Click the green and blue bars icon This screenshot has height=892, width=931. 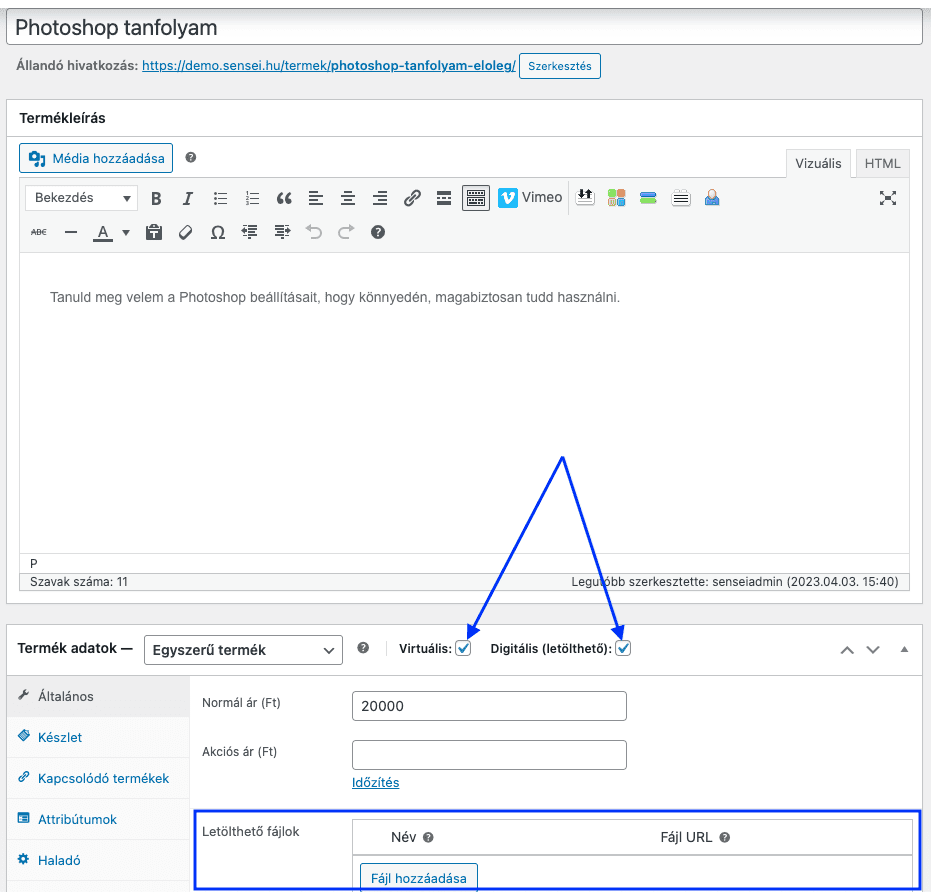(648, 198)
